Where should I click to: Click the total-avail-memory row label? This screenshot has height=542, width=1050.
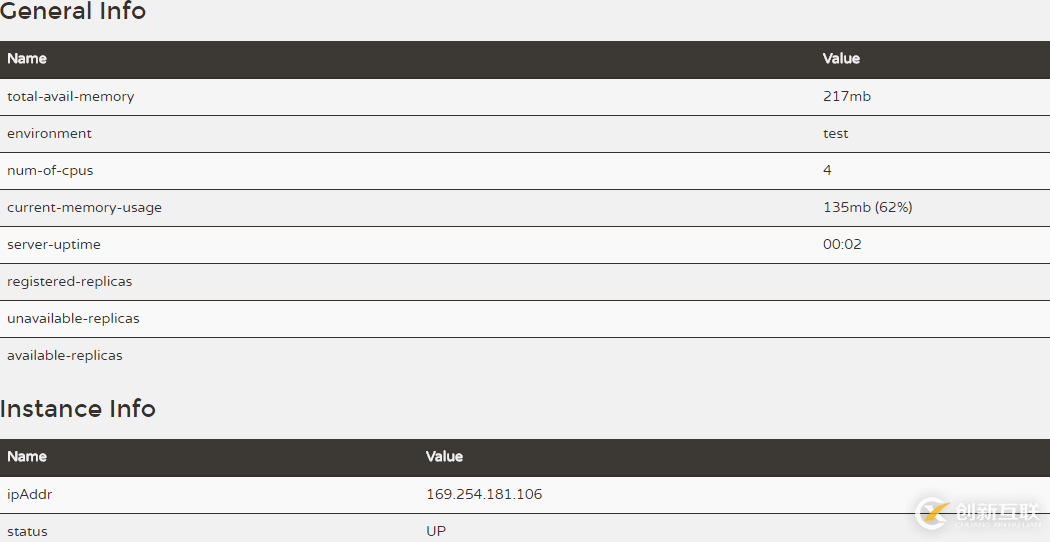(x=70, y=97)
